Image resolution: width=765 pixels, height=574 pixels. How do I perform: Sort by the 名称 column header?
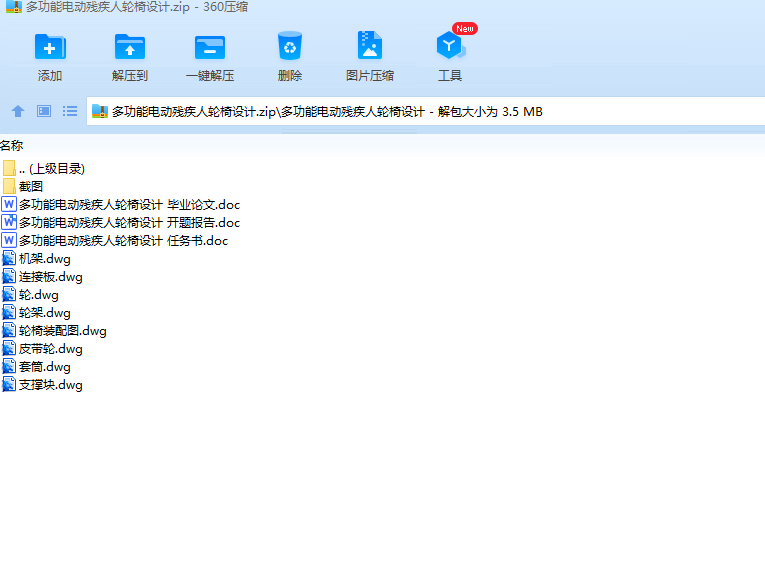click(12, 145)
